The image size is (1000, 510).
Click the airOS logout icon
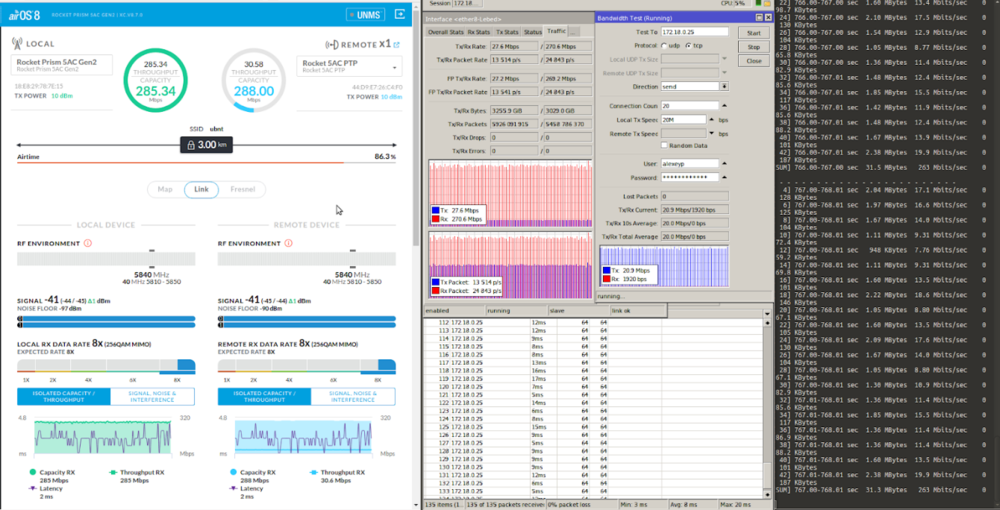click(399, 13)
